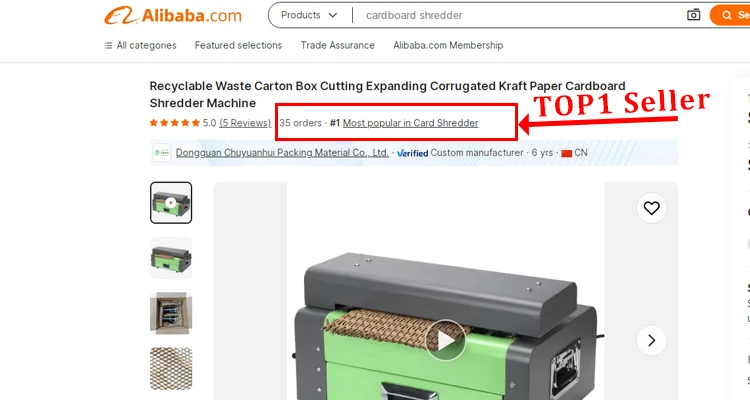
Task: Add product to favorites with heart icon
Action: pos(651,208)
